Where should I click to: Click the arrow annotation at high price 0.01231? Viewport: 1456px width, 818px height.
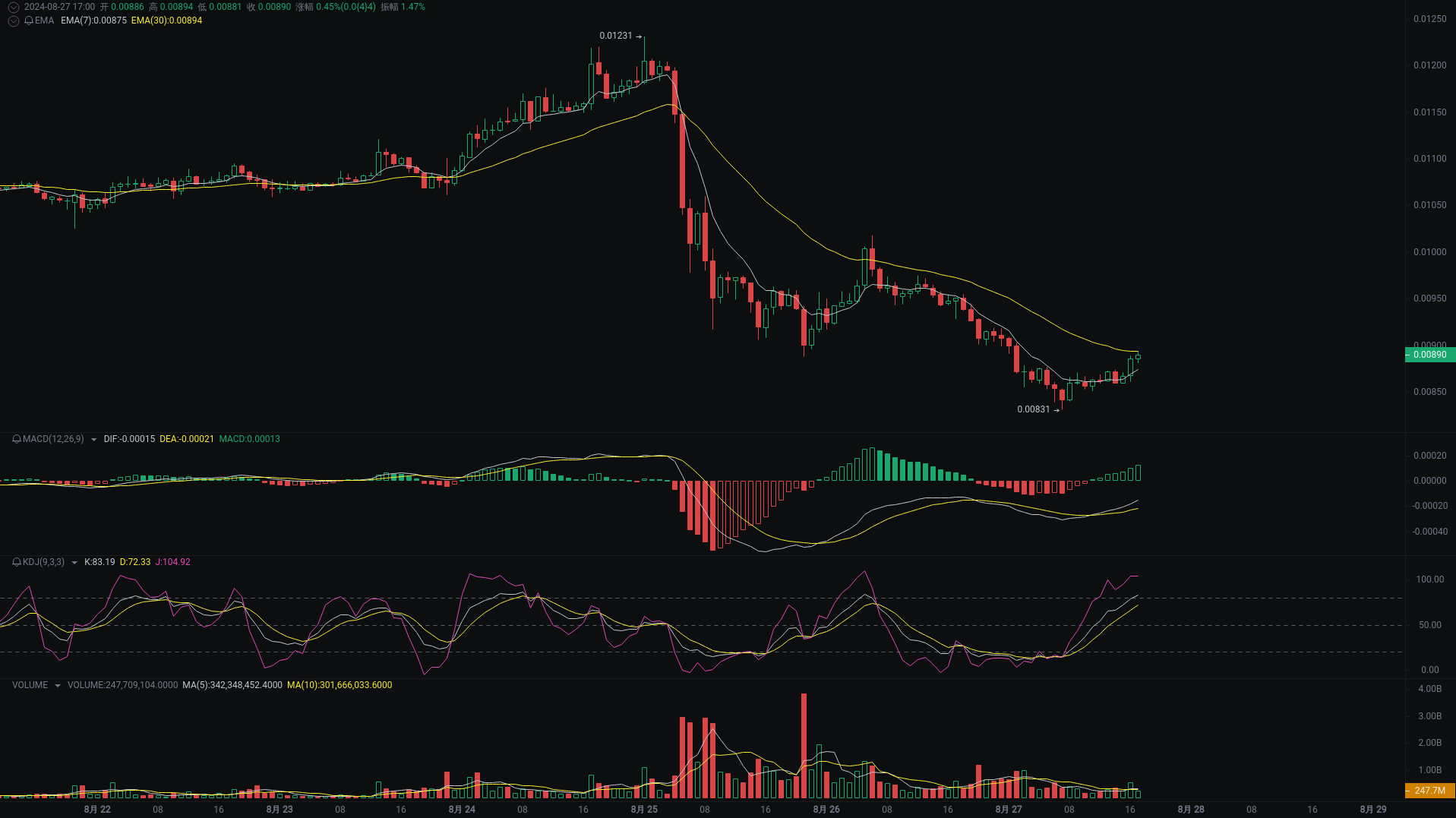(639, 36)
